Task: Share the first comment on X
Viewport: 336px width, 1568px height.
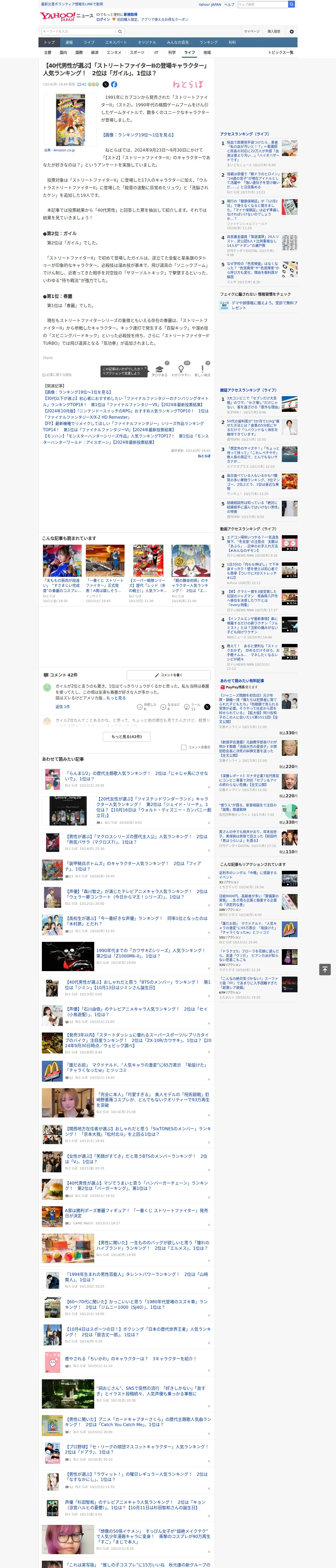Action: pyautogui.click(x=207, y=707)
